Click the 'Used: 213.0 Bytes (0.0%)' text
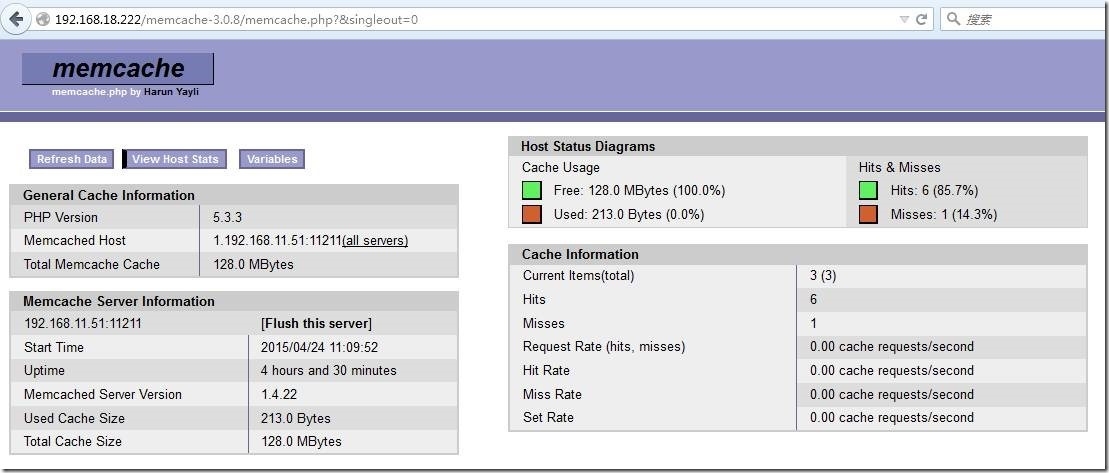Screen dimensions: 1109x473 (x=629, y=214)
